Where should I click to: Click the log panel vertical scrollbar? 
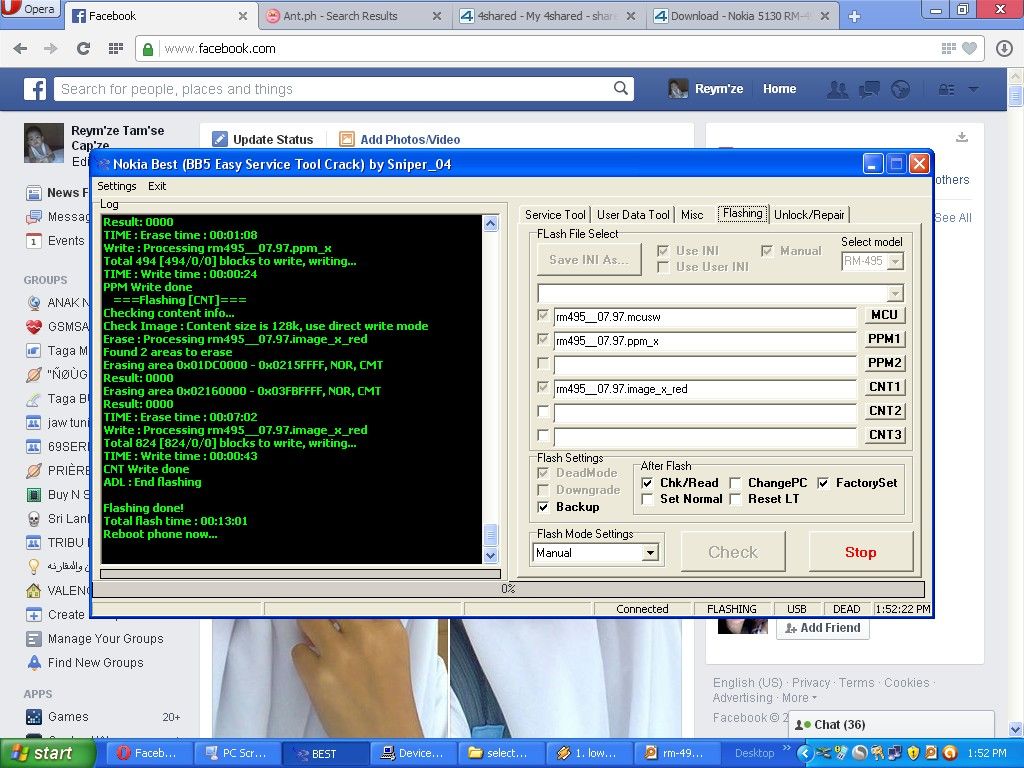(x=490, y=380)
